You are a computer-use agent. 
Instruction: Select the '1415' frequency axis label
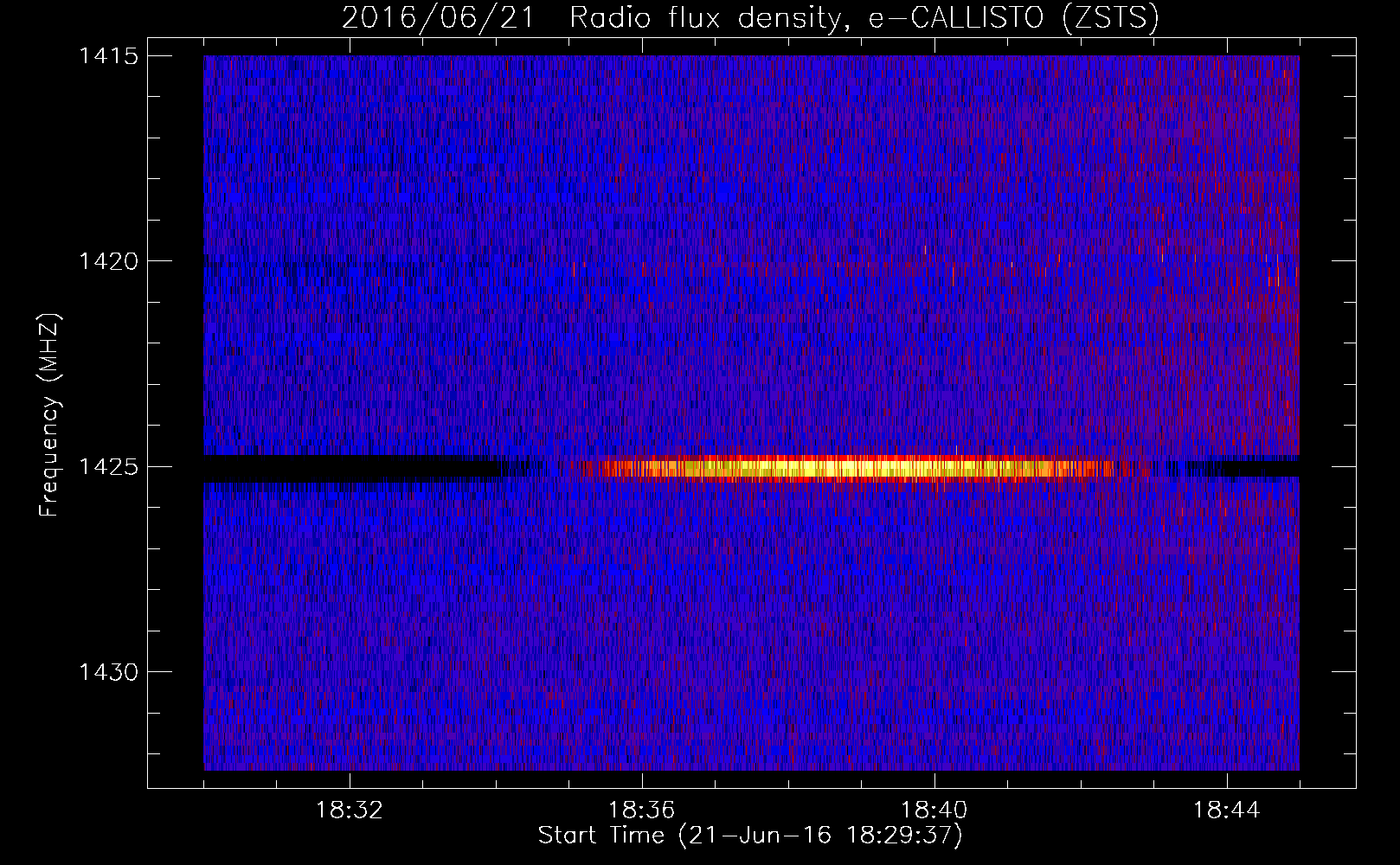108,56
